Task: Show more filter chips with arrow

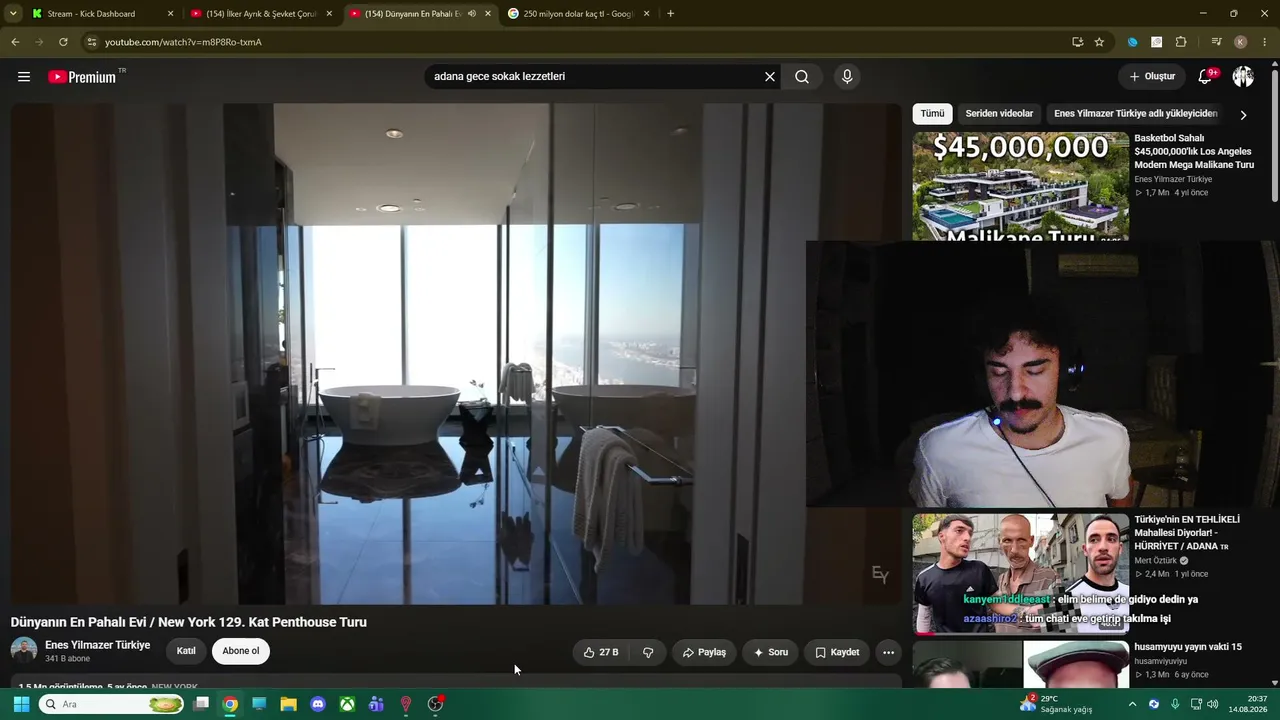Action: [1243, 115]
